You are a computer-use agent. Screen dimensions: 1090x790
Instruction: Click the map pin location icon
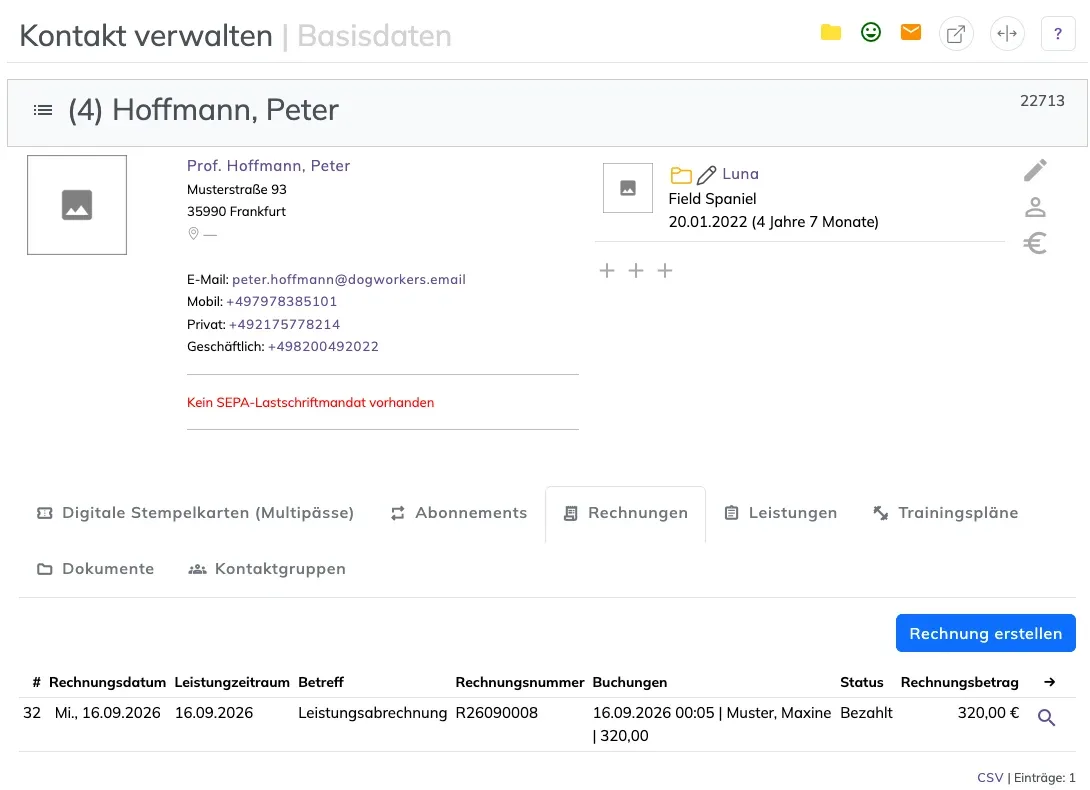coord(193,234)
